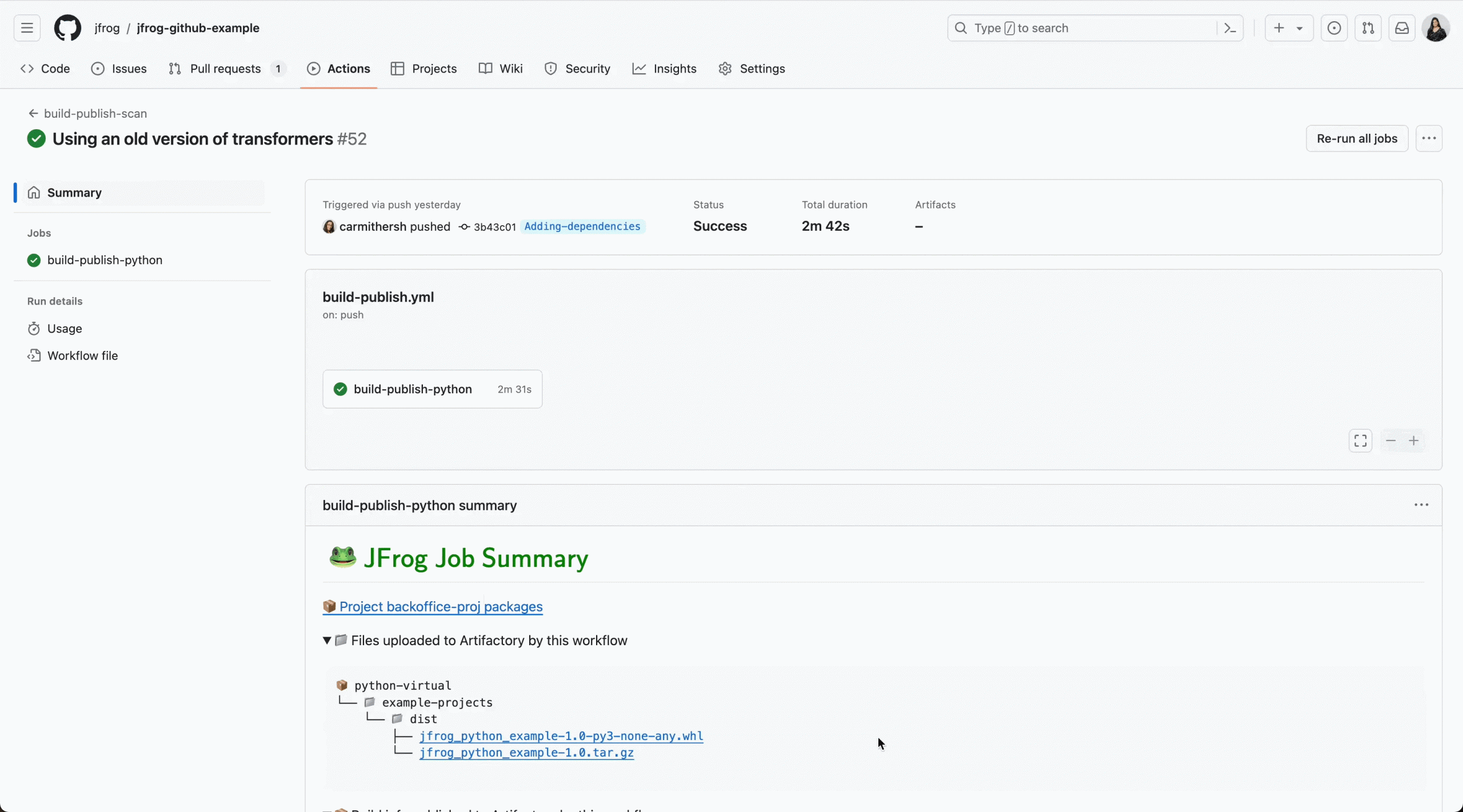Click the JFrog frog emoji icon
Viewport: 1463px width, 812px height.
343,557
